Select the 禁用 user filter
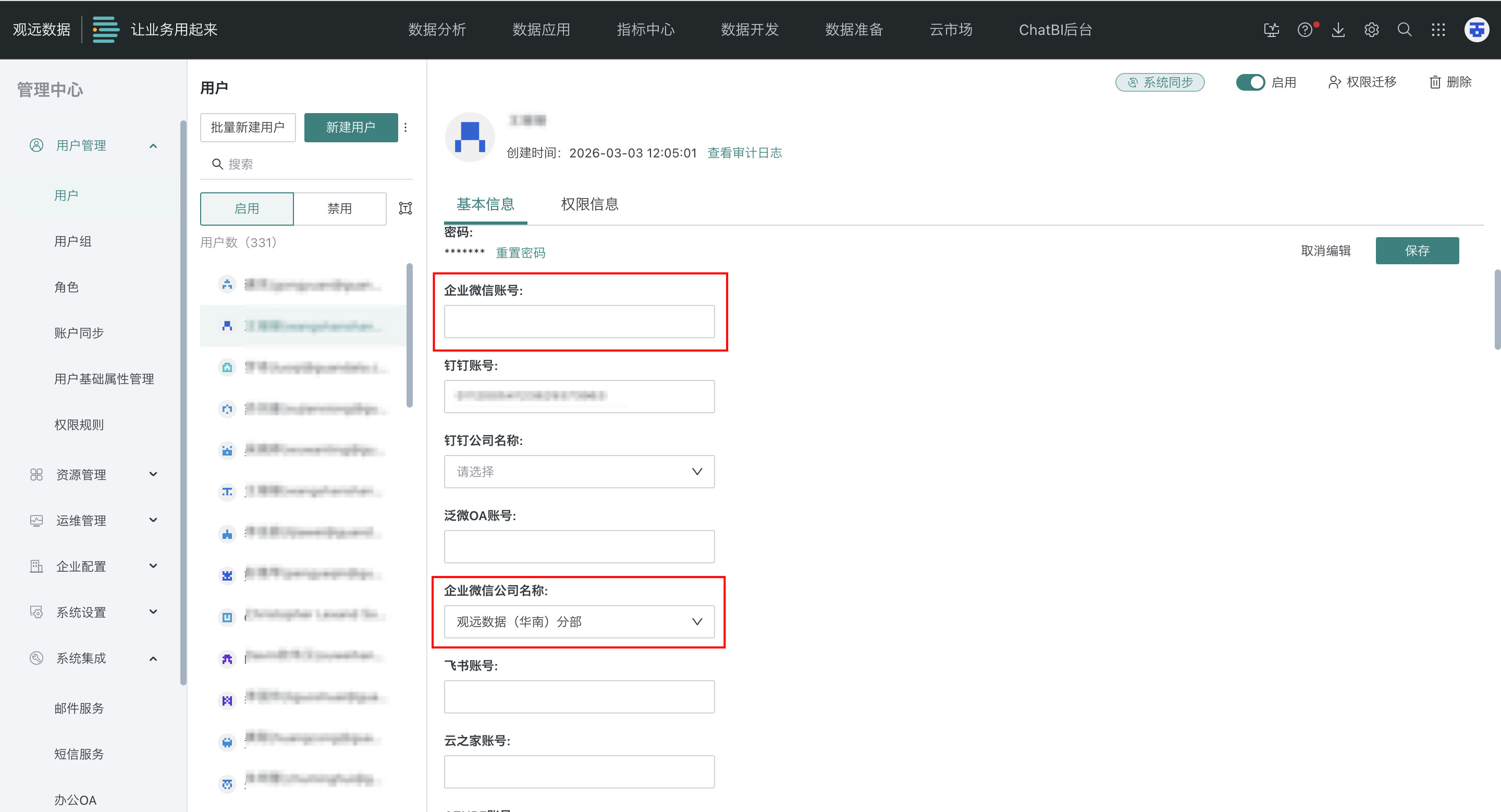The image size is (1501, 812). point(340,208)
